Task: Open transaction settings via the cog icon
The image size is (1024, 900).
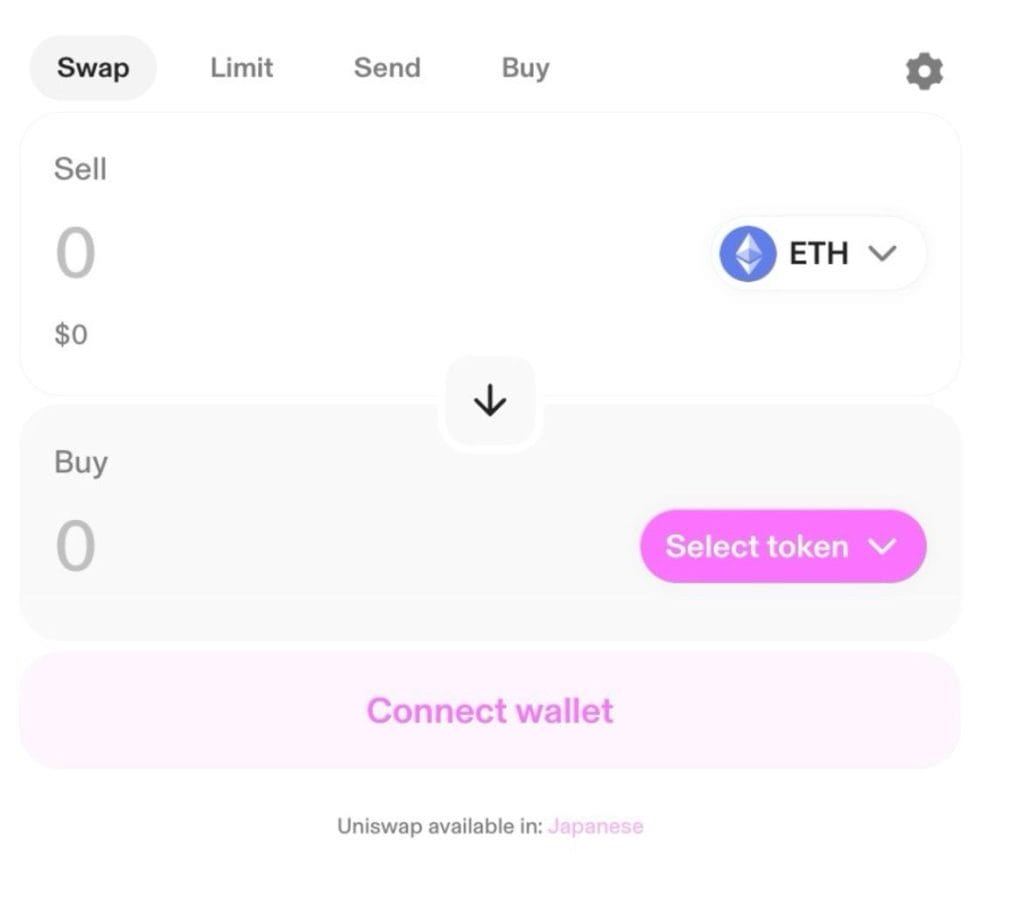Action: pos(923,70)
